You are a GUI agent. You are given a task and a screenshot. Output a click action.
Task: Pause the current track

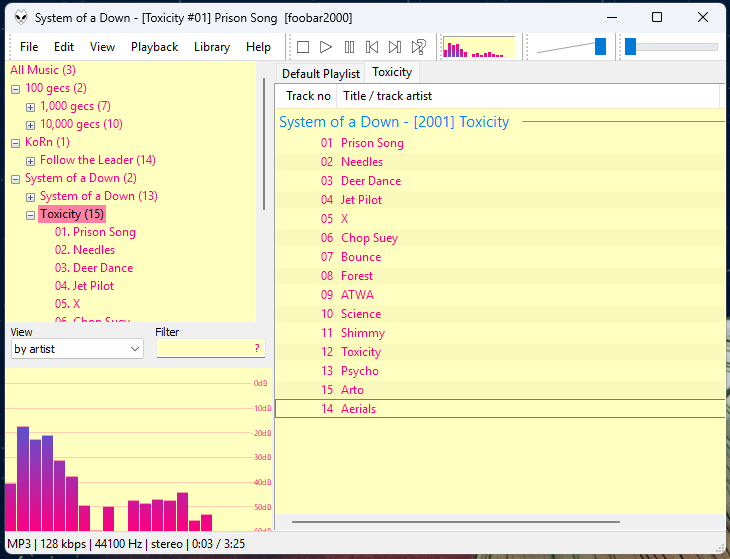click(349, 47)
